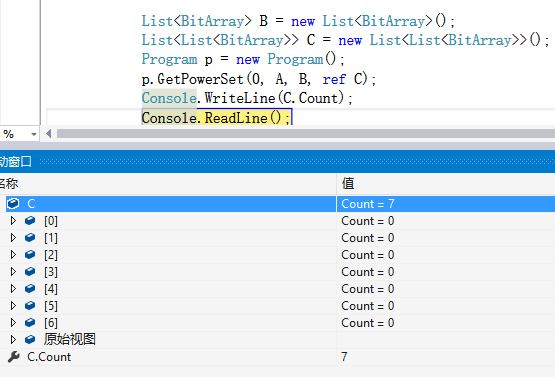Click the value 'Count = 0' for [0]
Image resolution: width=555 pixels, height=377 pixels.
coord(367,221)
